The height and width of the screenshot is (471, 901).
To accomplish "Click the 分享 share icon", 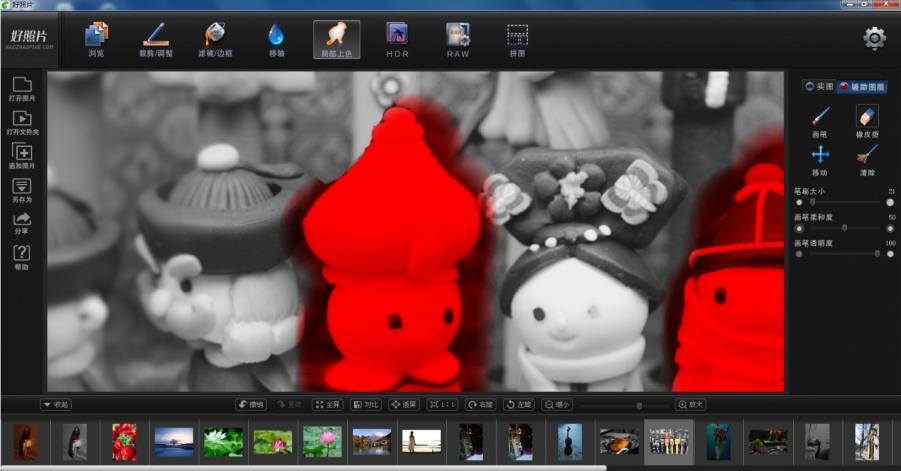I will tap(22, 220).
